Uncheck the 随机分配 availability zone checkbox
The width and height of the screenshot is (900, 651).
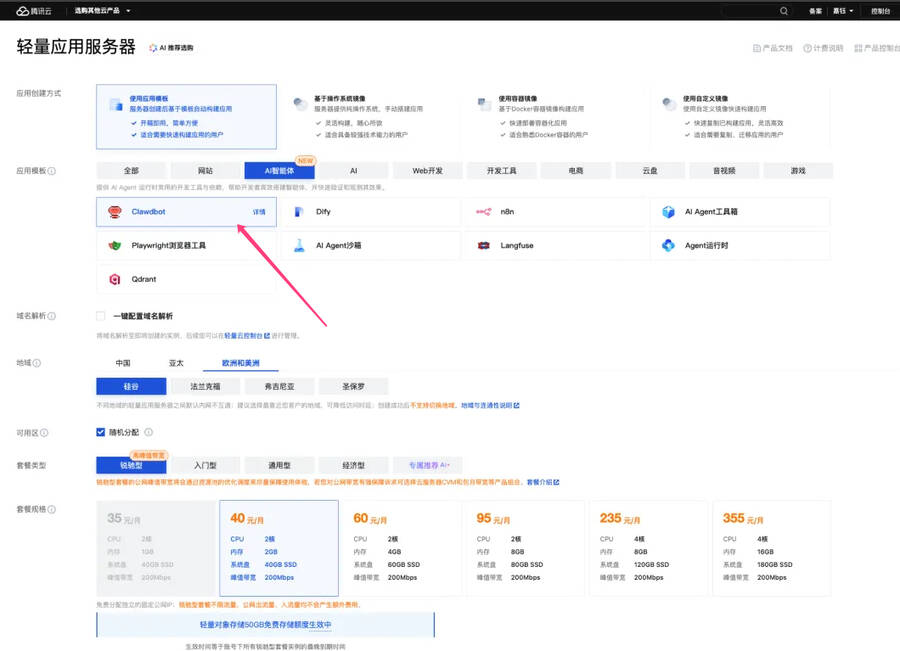click(101, 432)
